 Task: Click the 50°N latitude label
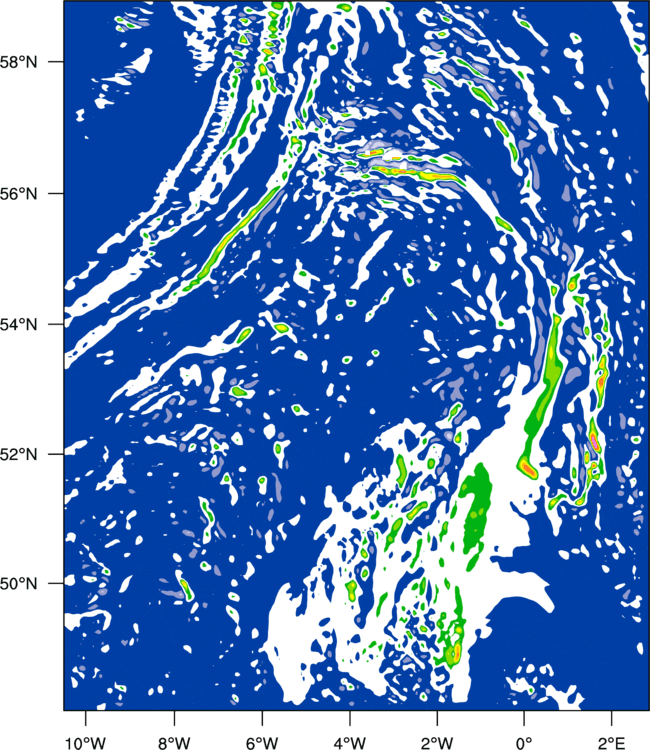tap(19, 584)
